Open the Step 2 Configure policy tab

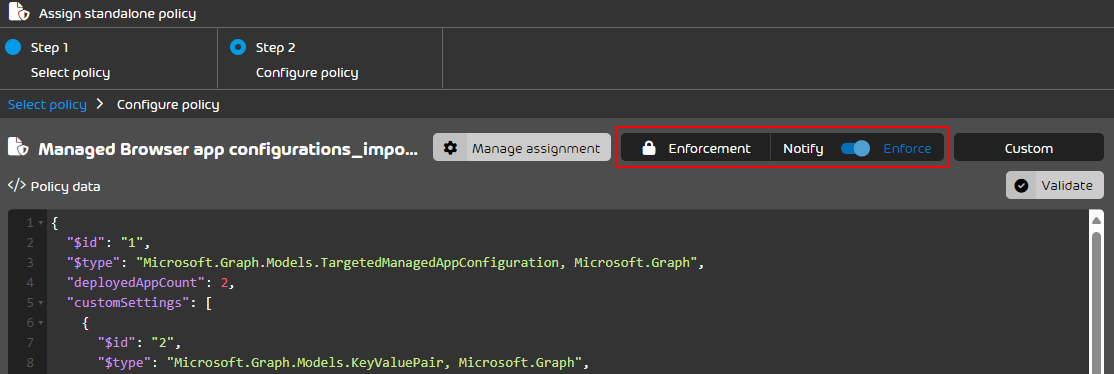pyautogui.click(x=330, y=60)
